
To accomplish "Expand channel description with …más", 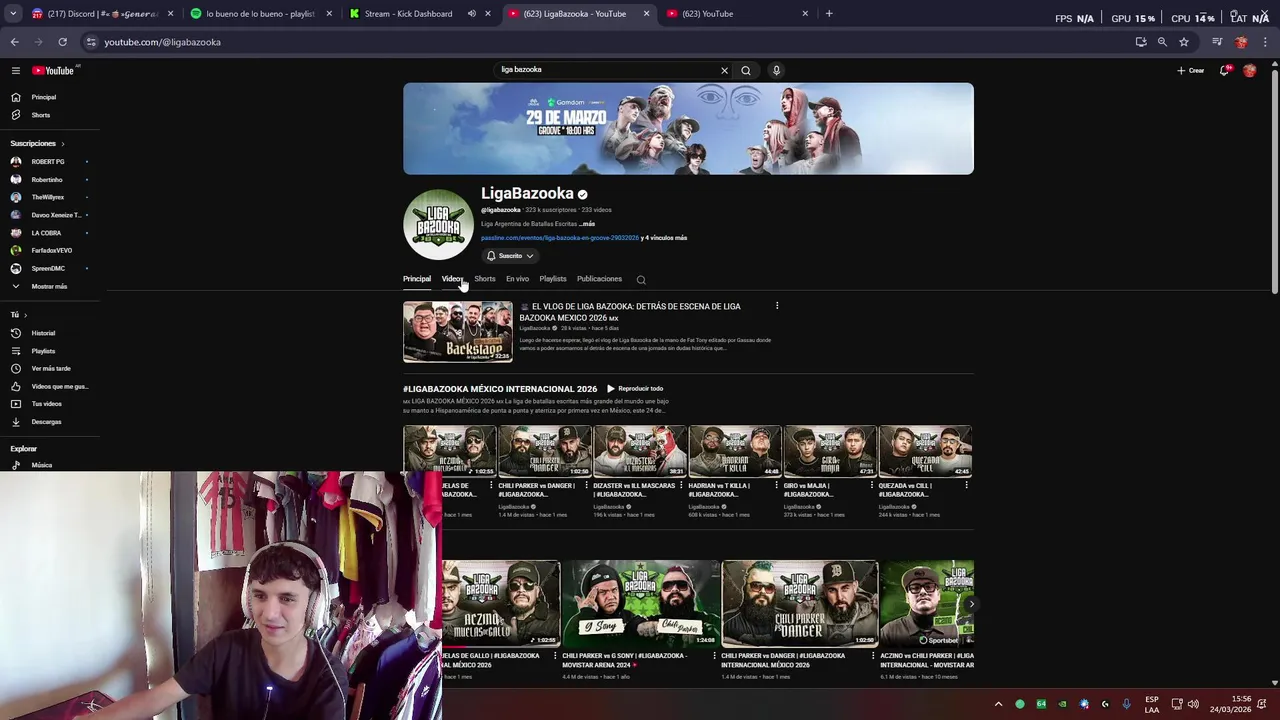I will tap(587, 224).
